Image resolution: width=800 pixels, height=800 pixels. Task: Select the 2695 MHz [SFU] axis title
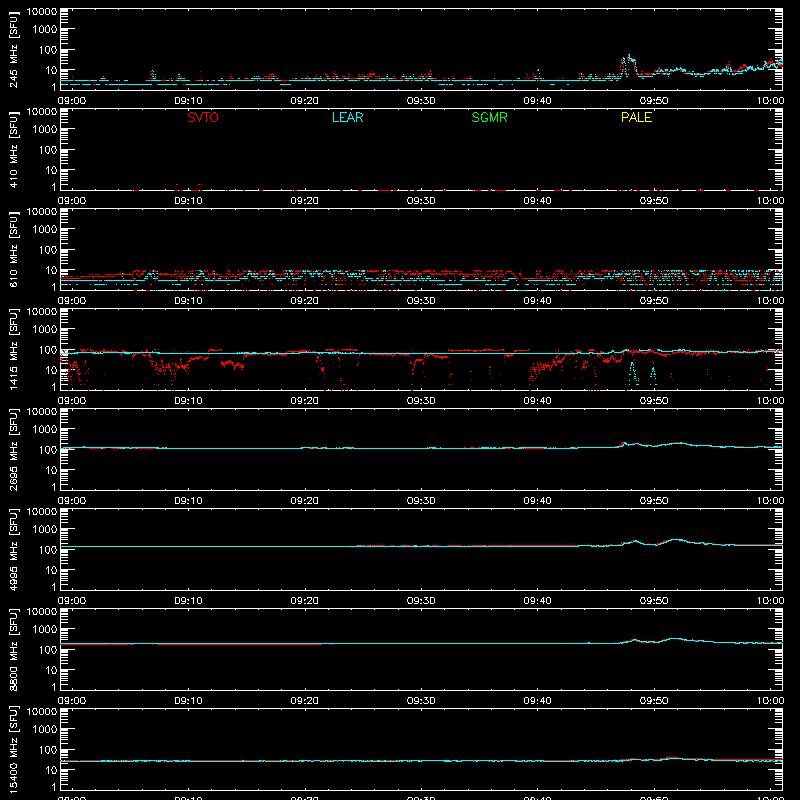[13, 449]
